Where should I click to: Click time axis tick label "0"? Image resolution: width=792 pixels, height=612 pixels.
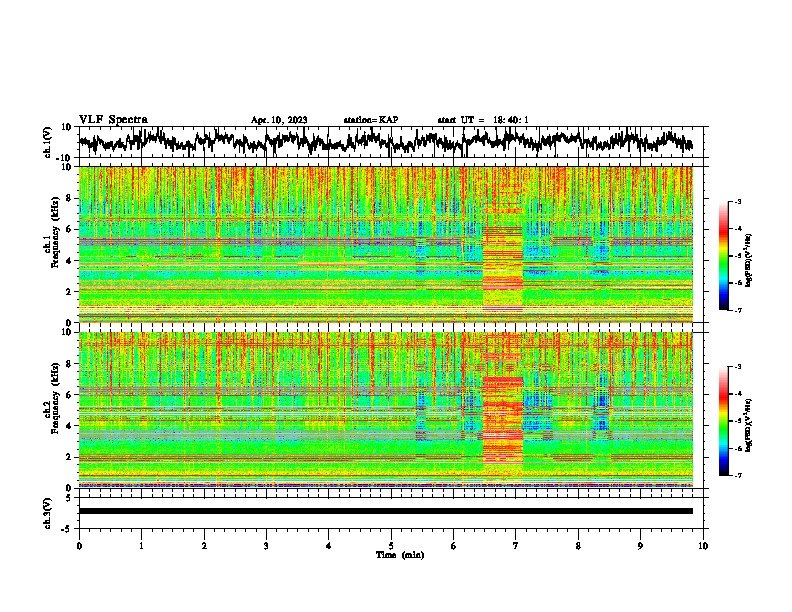[79, 546]
